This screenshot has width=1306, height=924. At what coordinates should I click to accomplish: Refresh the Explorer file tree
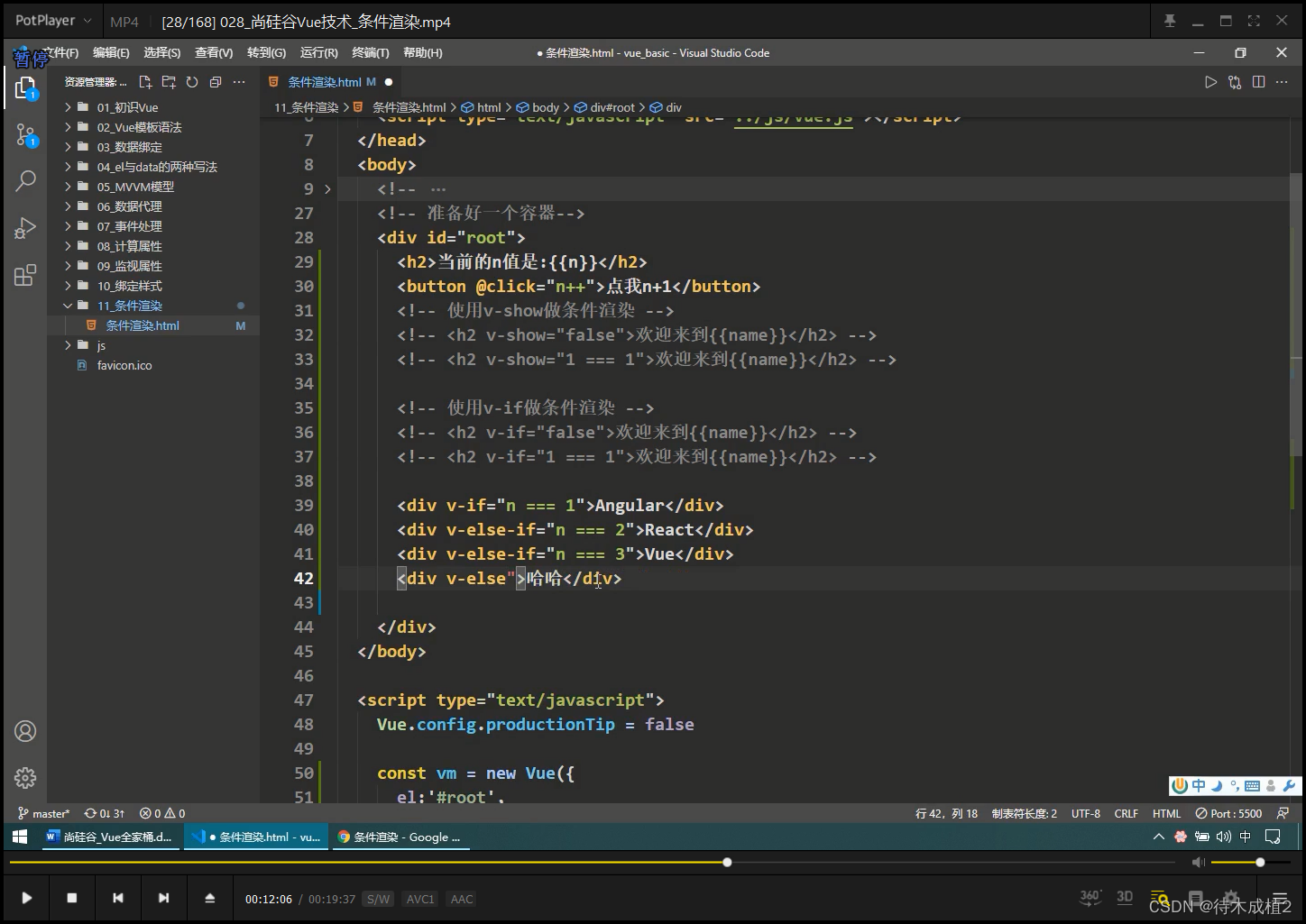[x=192, y=82]
